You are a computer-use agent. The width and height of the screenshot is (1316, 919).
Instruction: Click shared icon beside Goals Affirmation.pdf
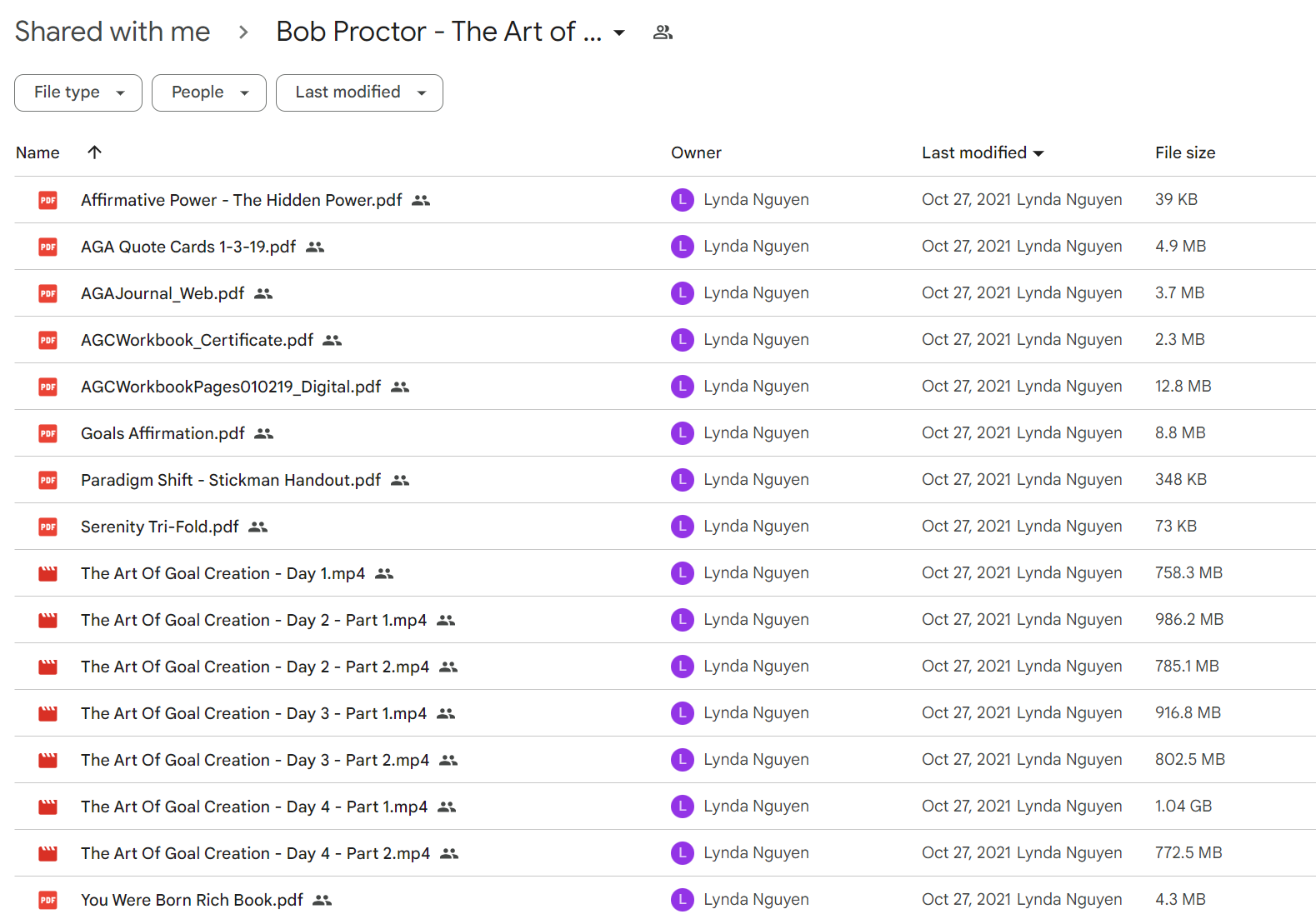264,434
